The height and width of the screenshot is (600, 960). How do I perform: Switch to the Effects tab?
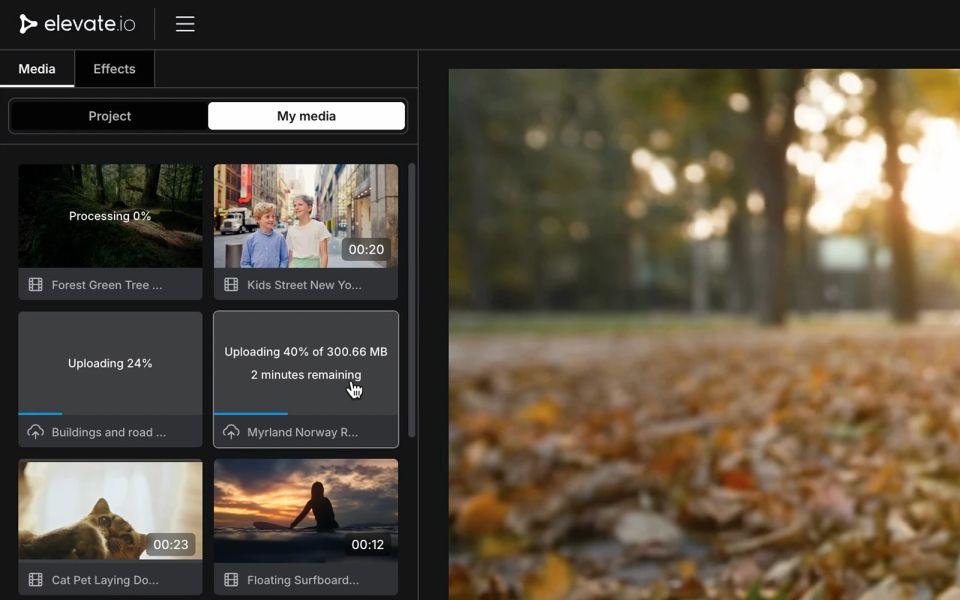click(114, 69)
